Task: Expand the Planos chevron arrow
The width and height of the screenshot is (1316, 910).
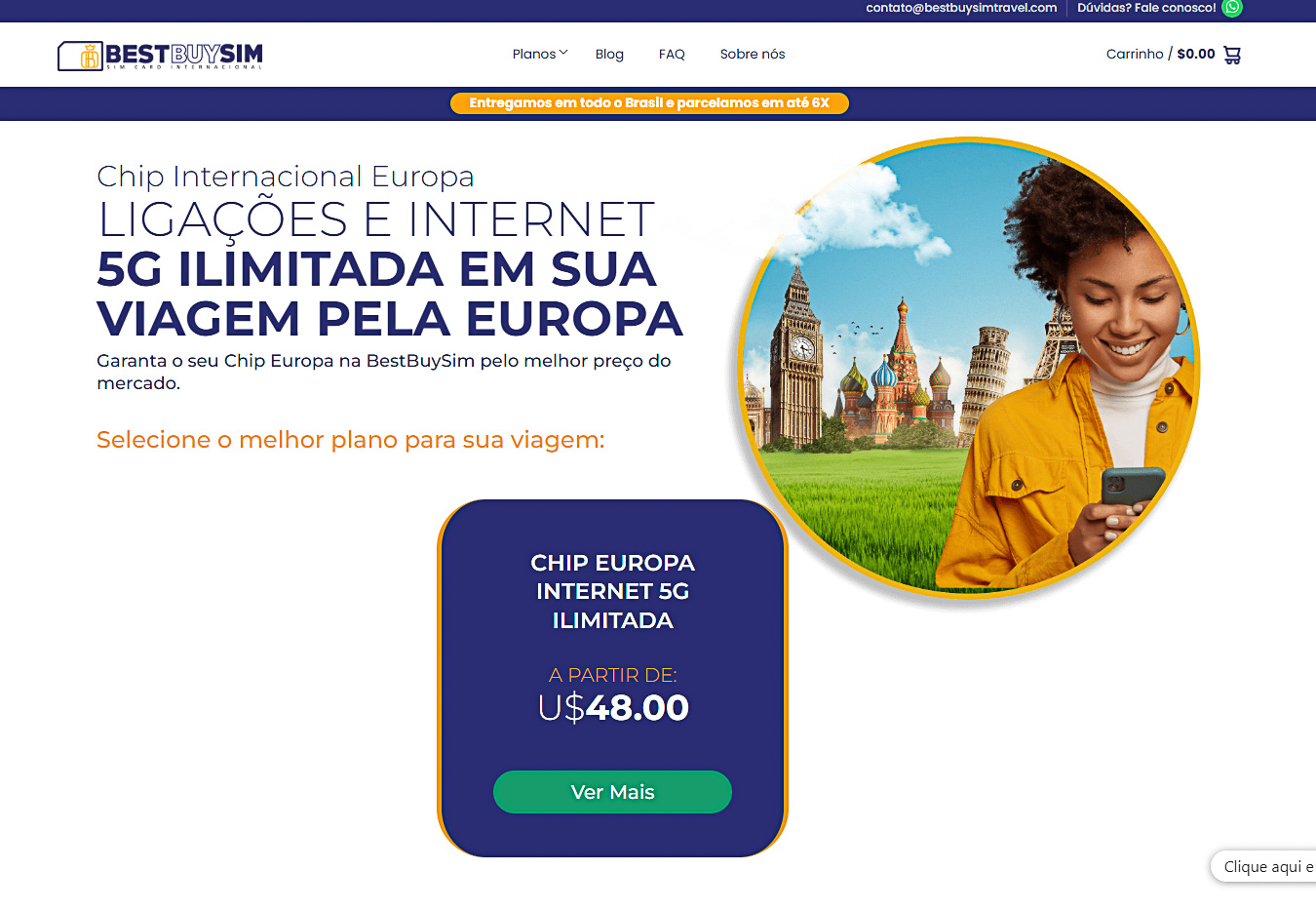Action: pos(563,53)
